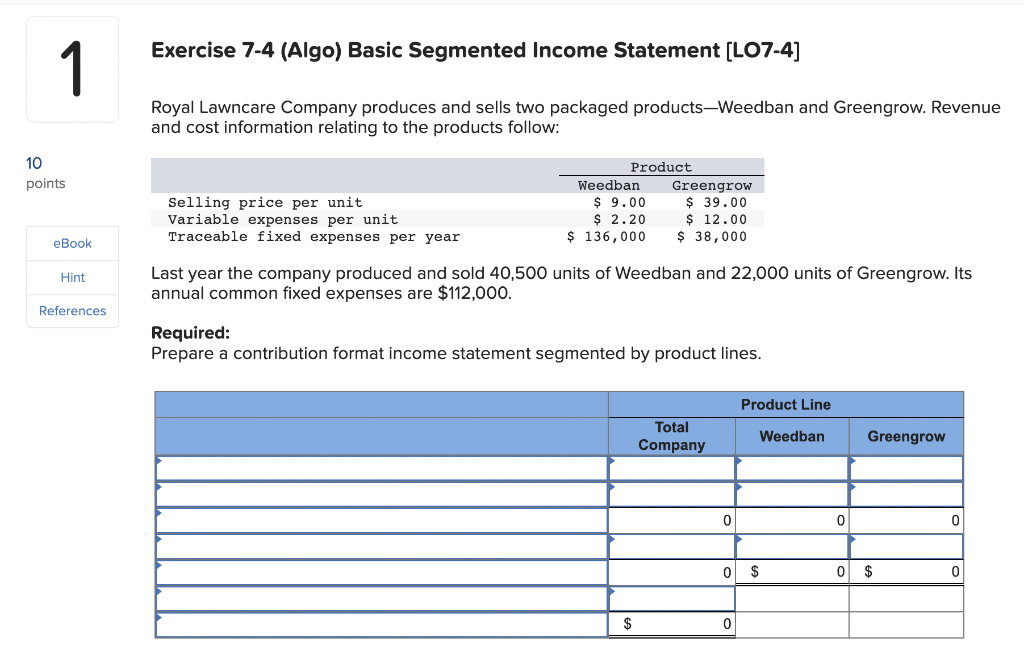Viewport: 1024px width, 659px height.
Task: Click the bottom $0 total cell
Action: 672,624
